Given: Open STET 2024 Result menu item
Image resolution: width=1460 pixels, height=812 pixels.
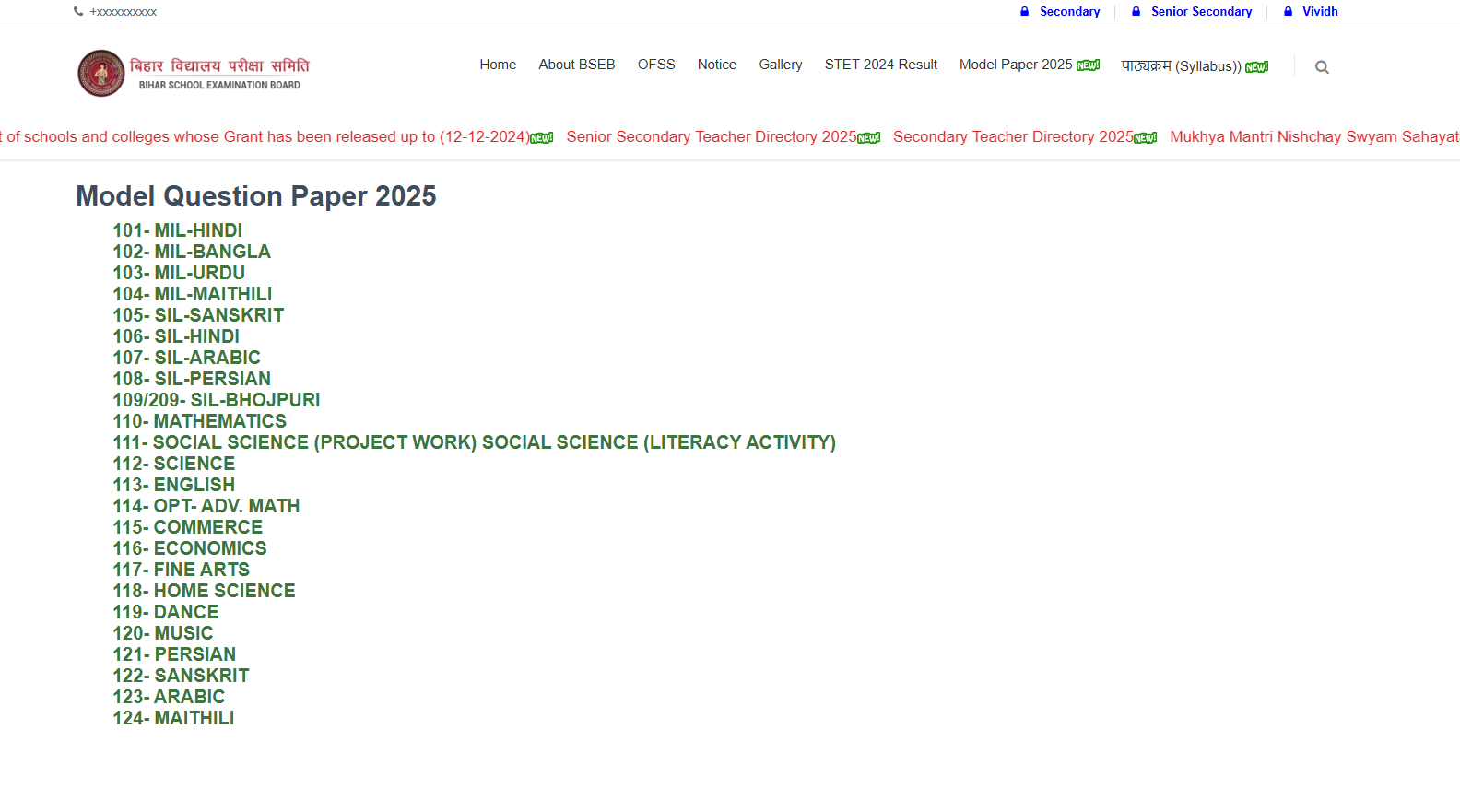Looking at the screenshot, I should click(881, 65).
